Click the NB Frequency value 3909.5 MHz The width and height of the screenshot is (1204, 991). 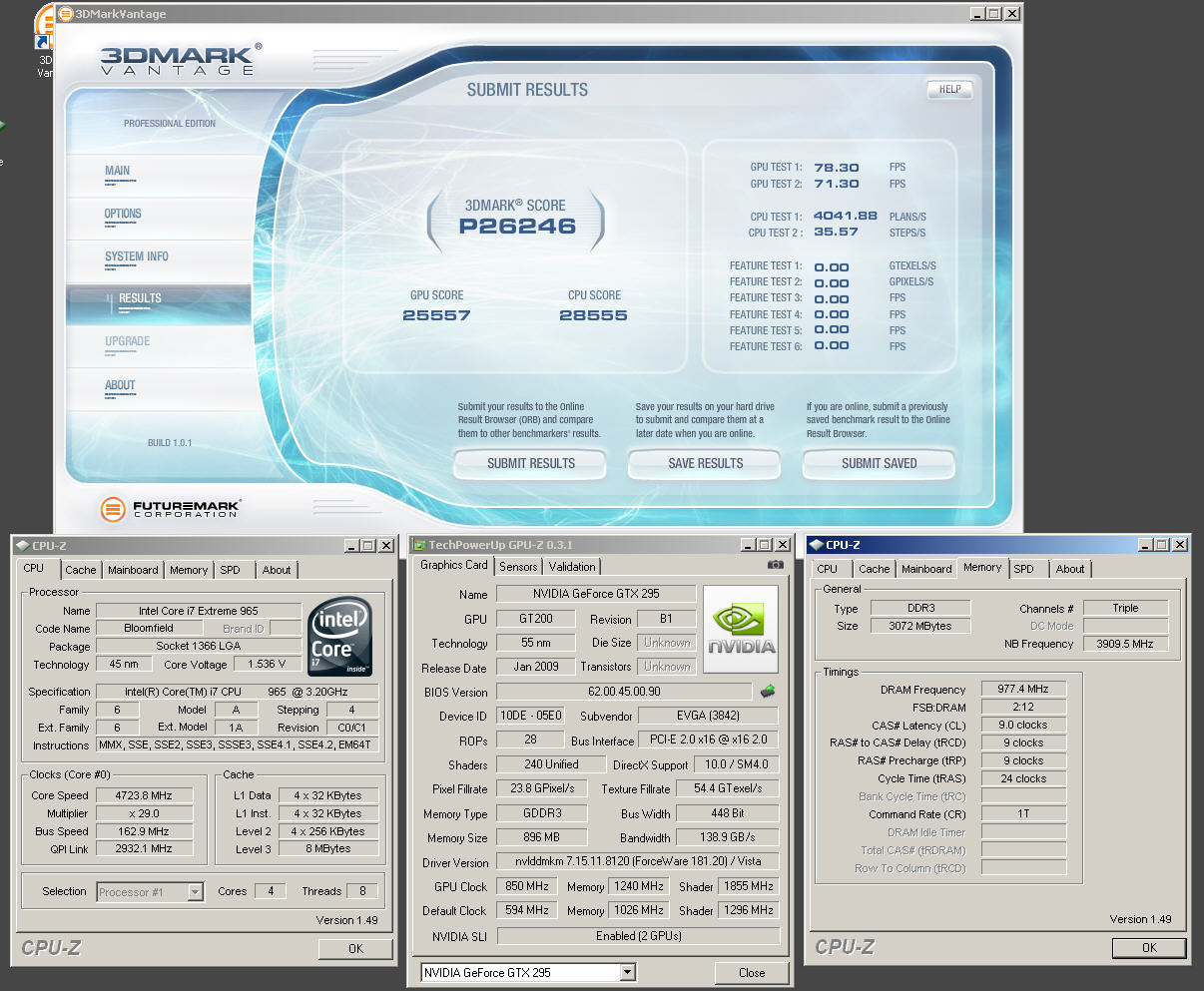tap(1125, 644)
